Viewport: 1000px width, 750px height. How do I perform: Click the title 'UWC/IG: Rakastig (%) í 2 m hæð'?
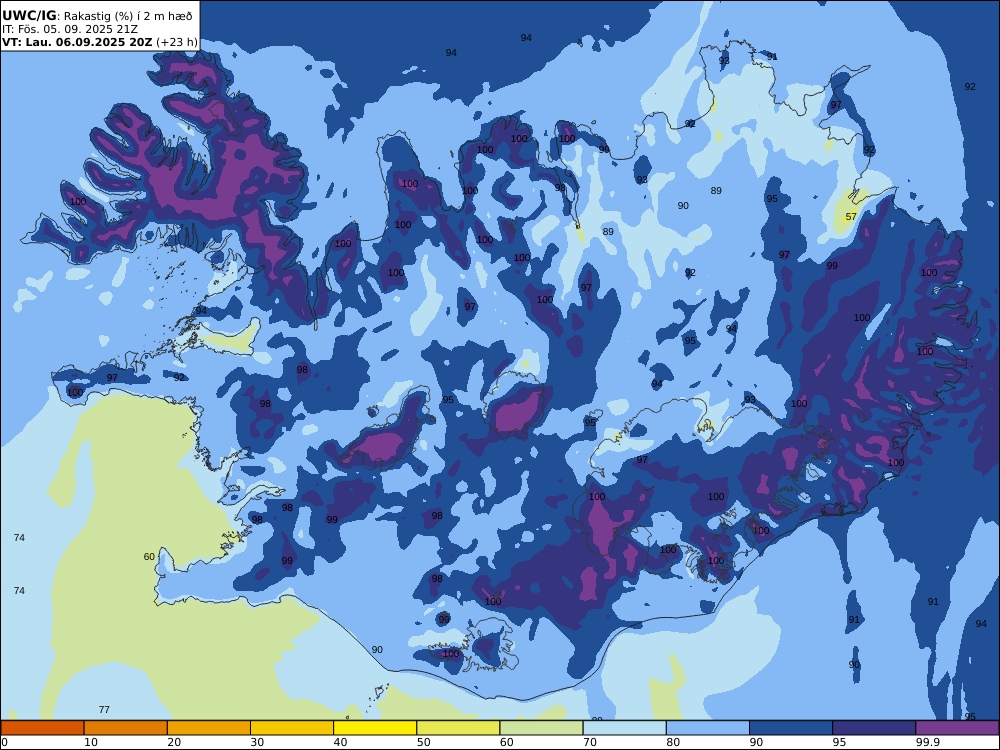coord(97,16)
